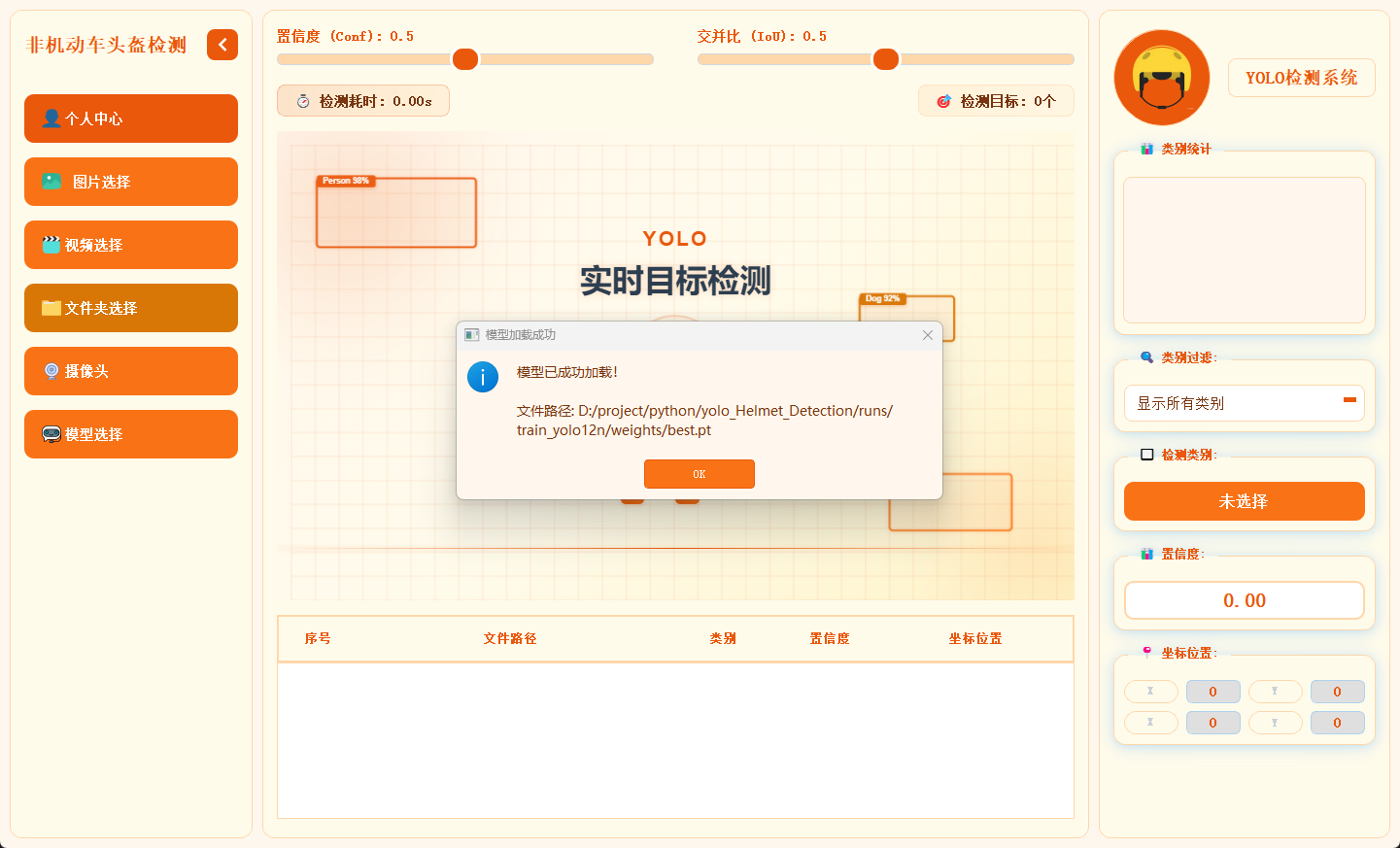Select the 文件夹选择 menu entry

tap(130, 308)
